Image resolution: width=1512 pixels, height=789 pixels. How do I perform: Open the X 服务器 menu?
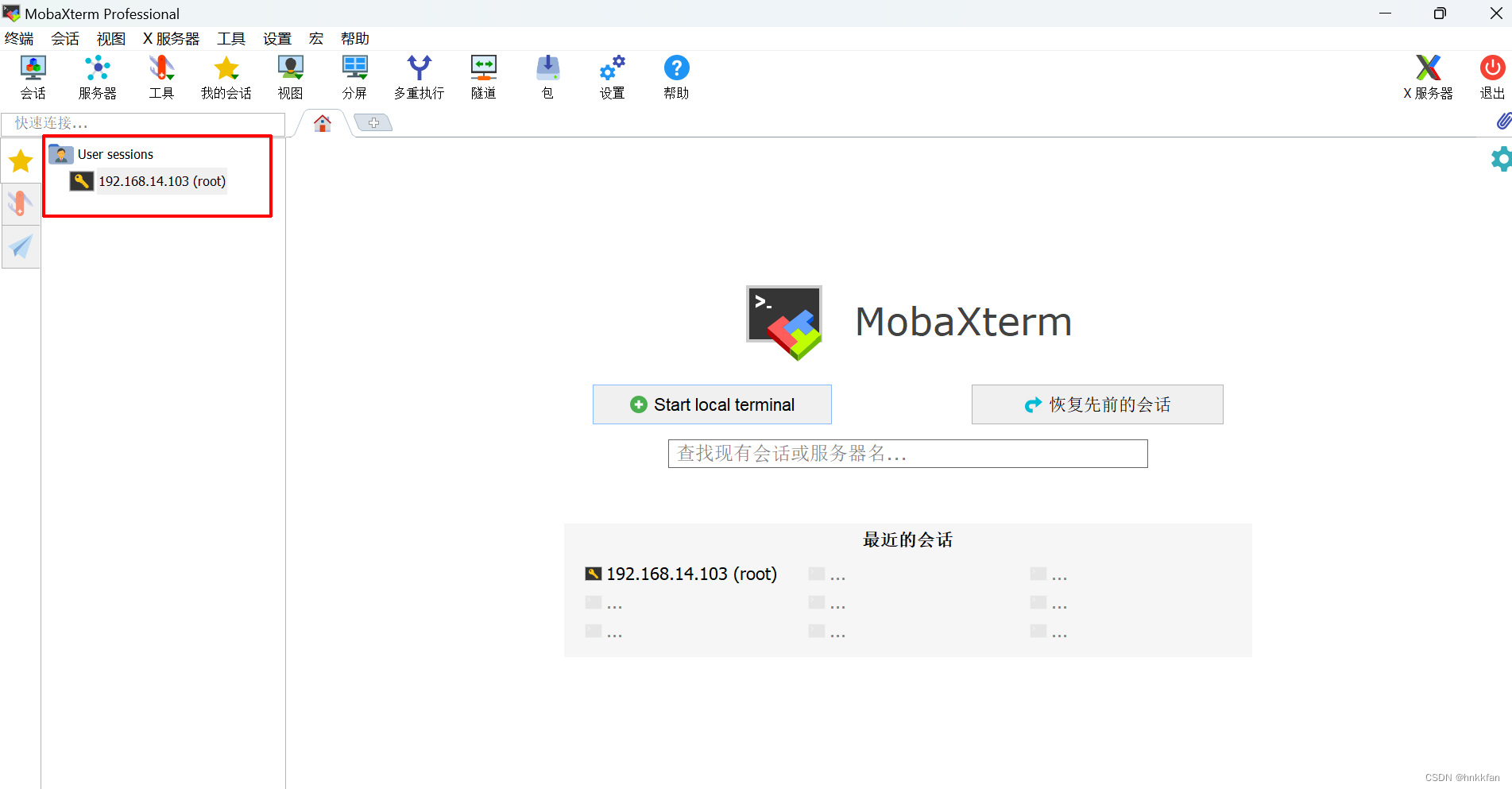point(171,39)
